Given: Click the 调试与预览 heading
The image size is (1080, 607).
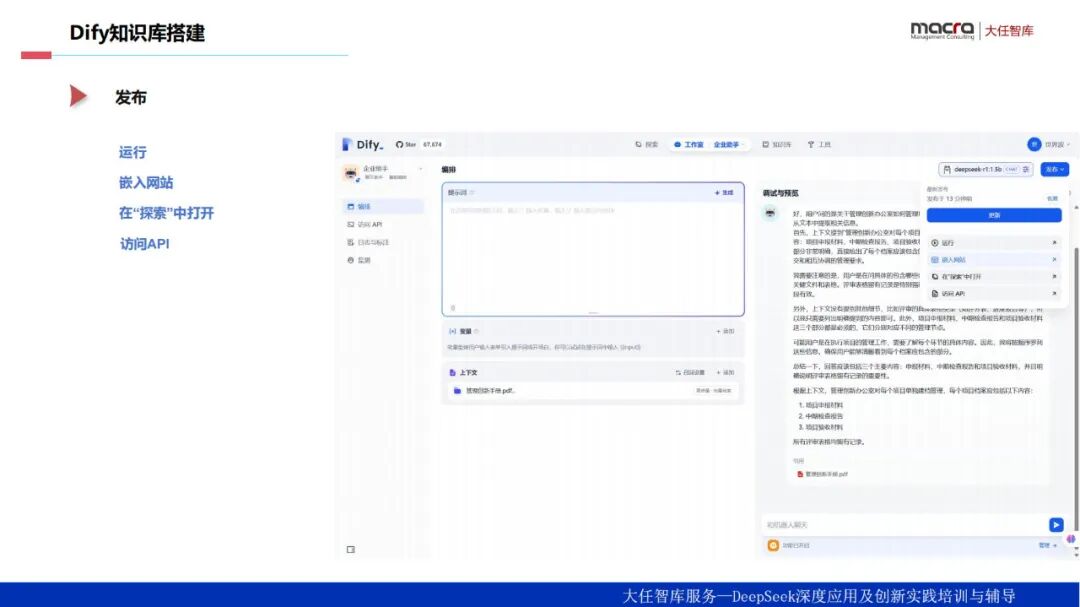Looking at the screenshot, I should coord(780,194).
